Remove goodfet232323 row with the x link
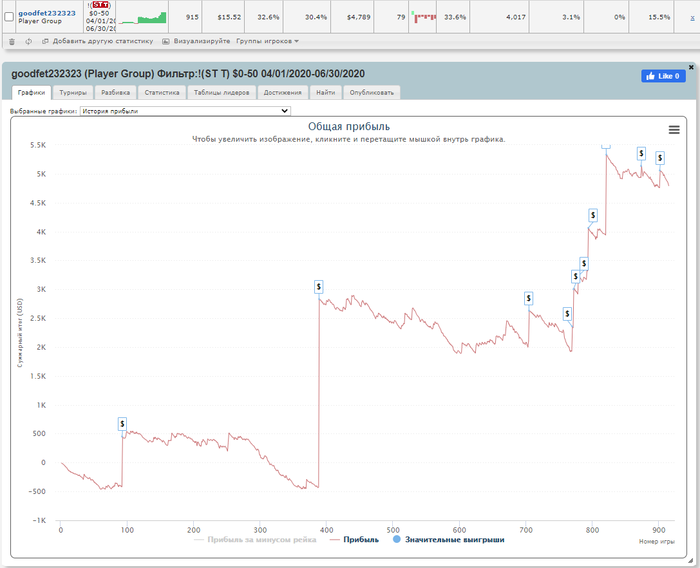The height and width of the screenshot is (568, 700). [x=692, y=18]
